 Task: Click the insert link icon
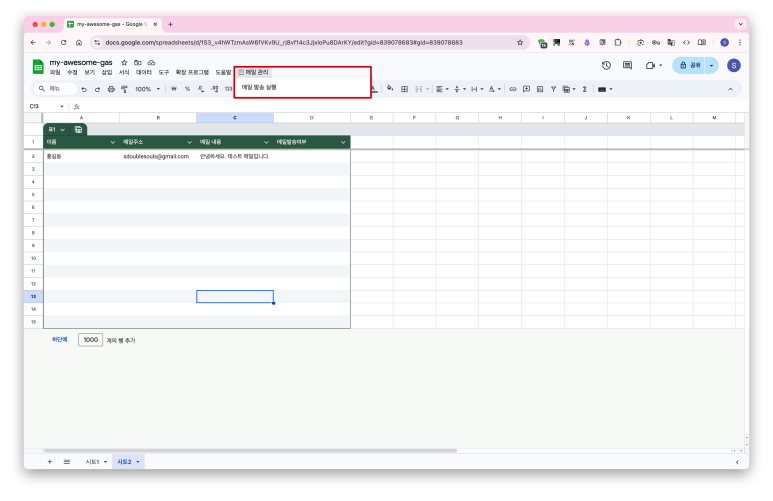click(x=513, y=89)
